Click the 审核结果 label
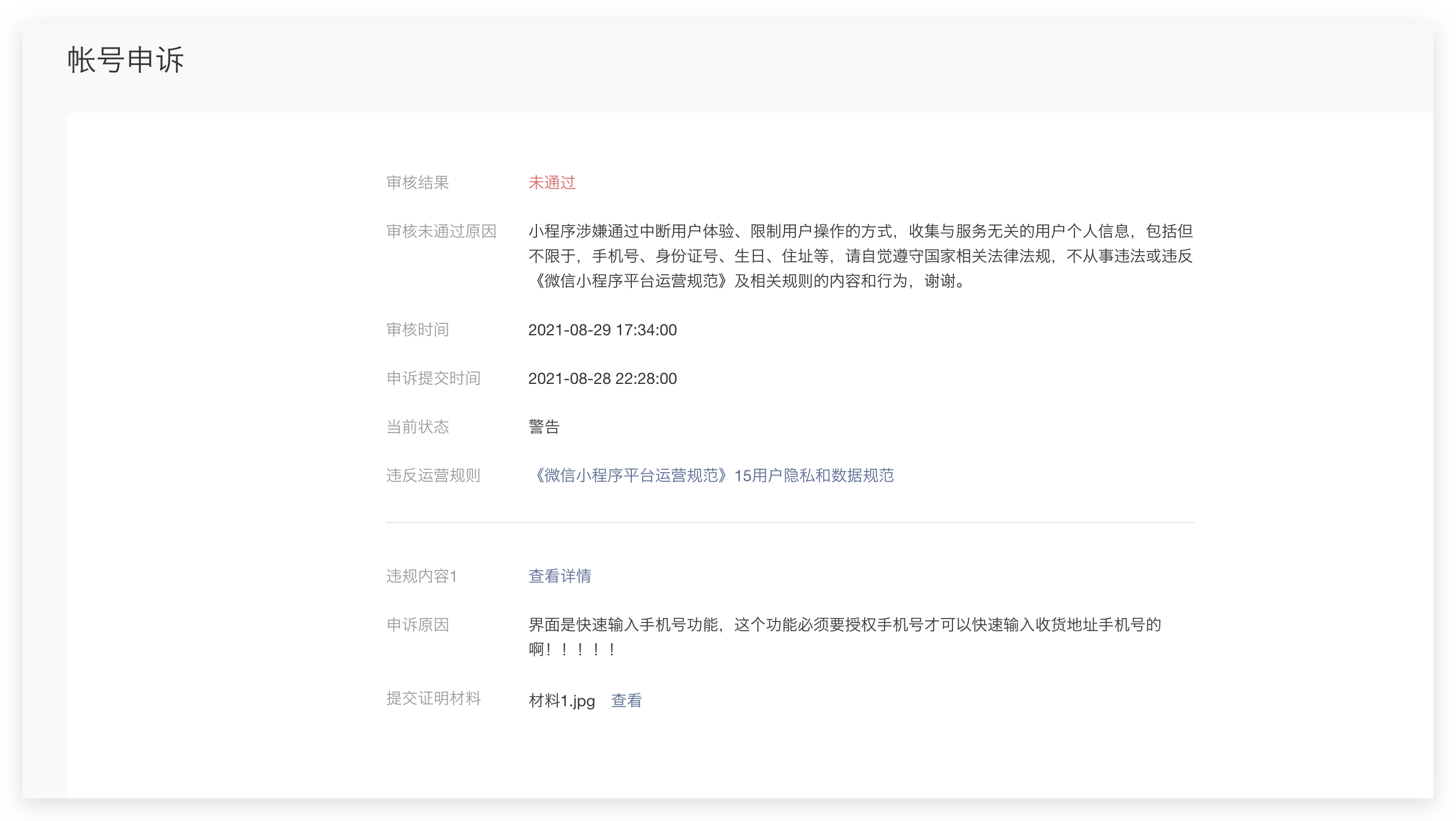This screenshot has width=1456, height=821. pos(417,182)
